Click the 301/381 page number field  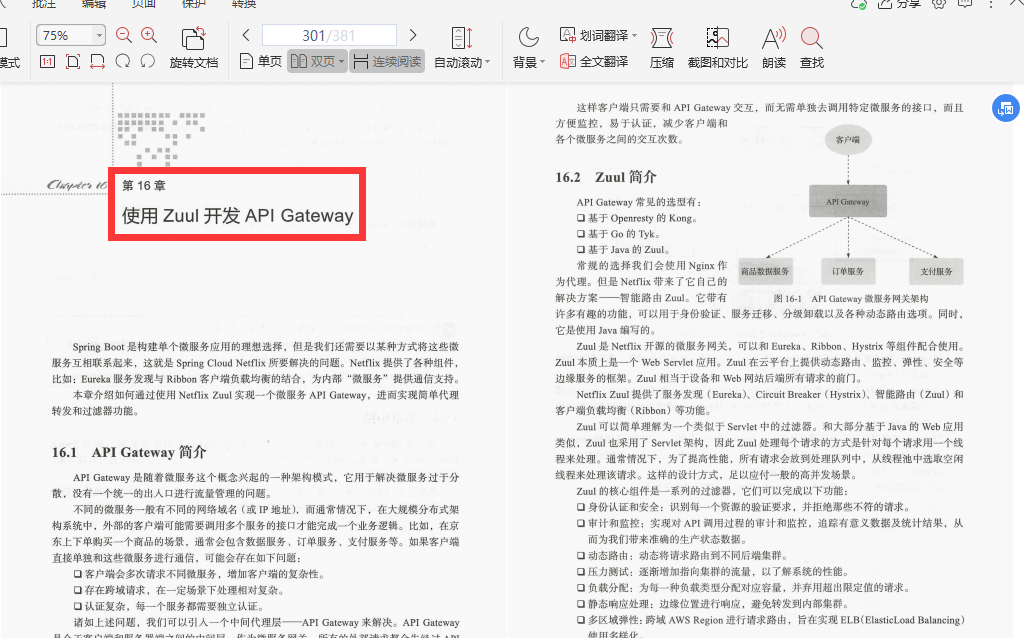pos(329,35)
